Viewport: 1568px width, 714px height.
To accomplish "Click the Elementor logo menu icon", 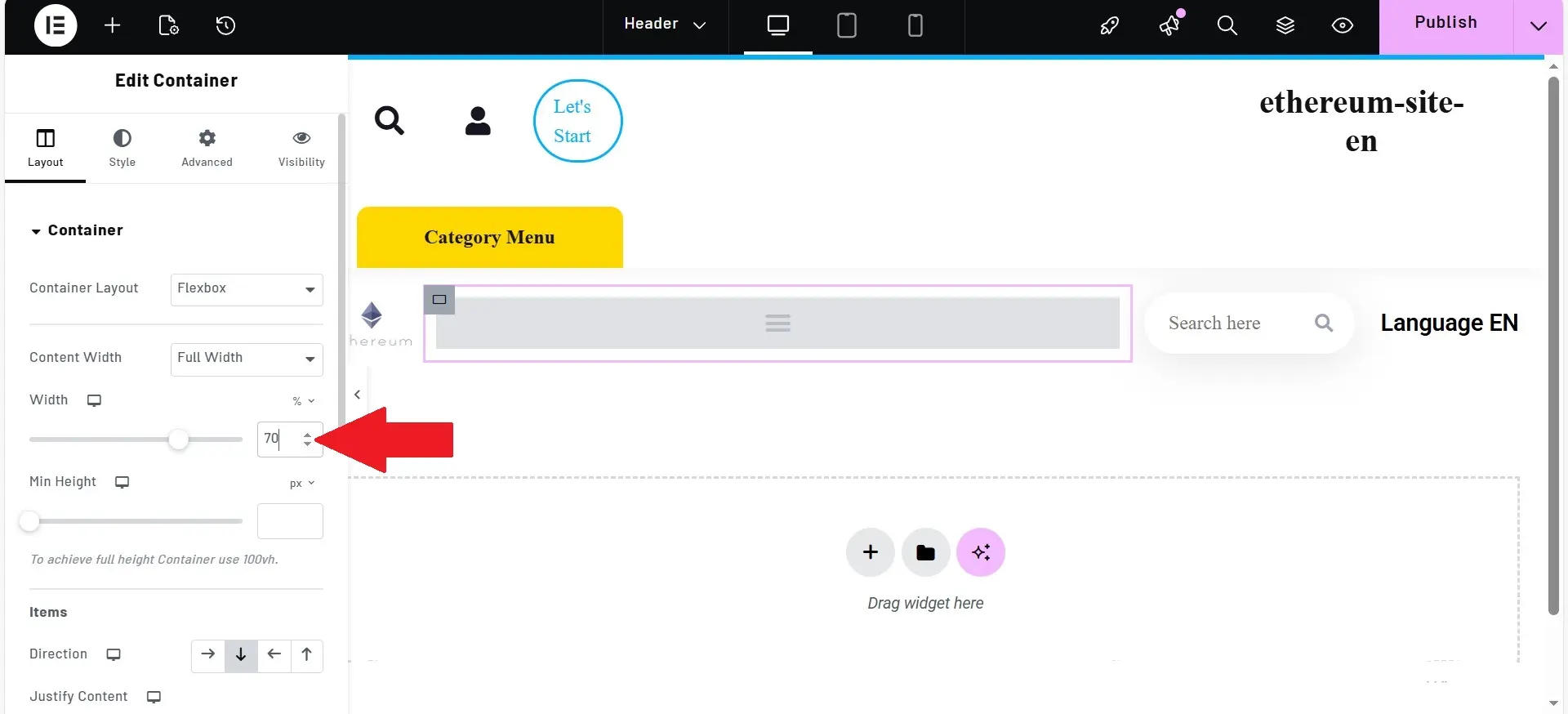I will (x=56, y=25).
